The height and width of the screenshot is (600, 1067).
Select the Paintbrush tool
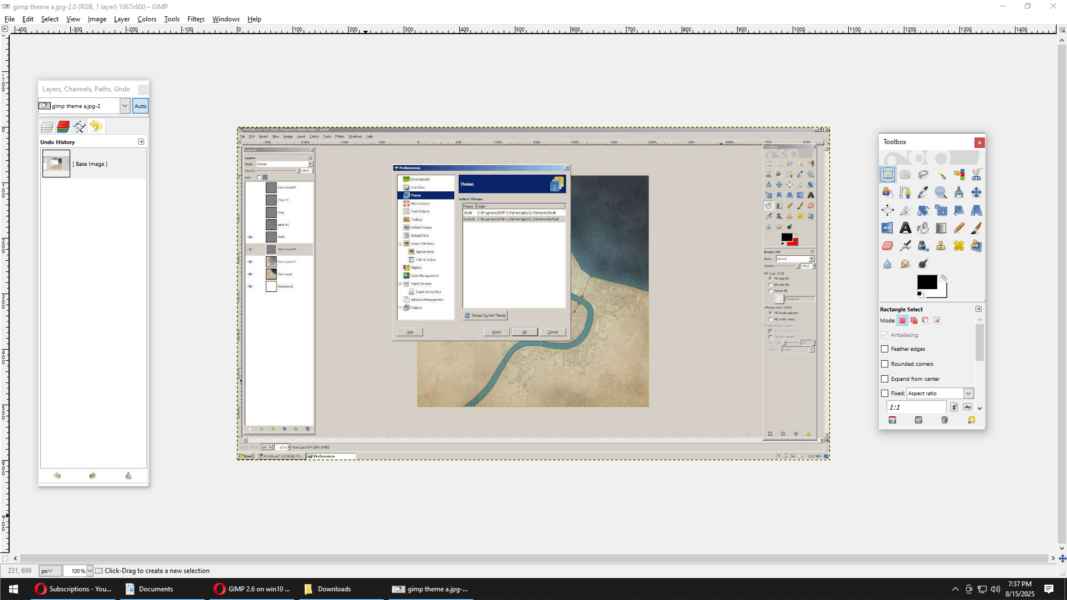coord(976,228)
